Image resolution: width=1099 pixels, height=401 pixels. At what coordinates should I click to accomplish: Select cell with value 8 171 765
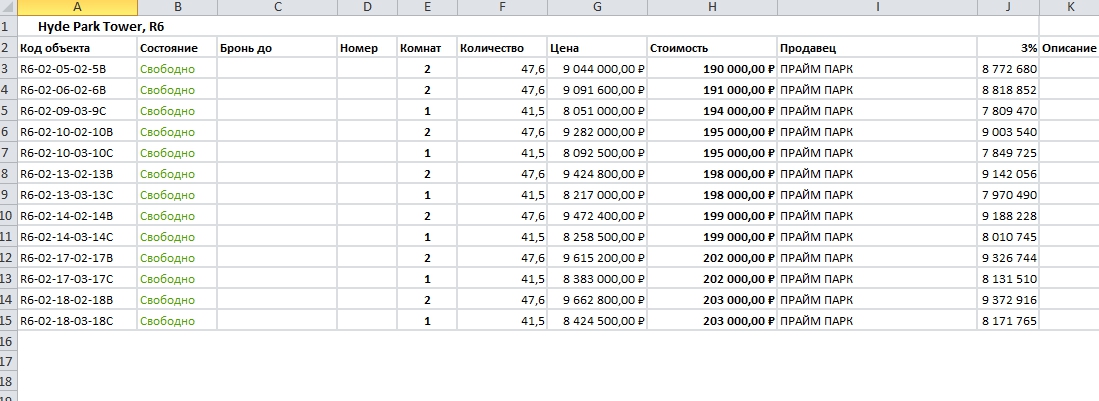[x=1009, y=321]
